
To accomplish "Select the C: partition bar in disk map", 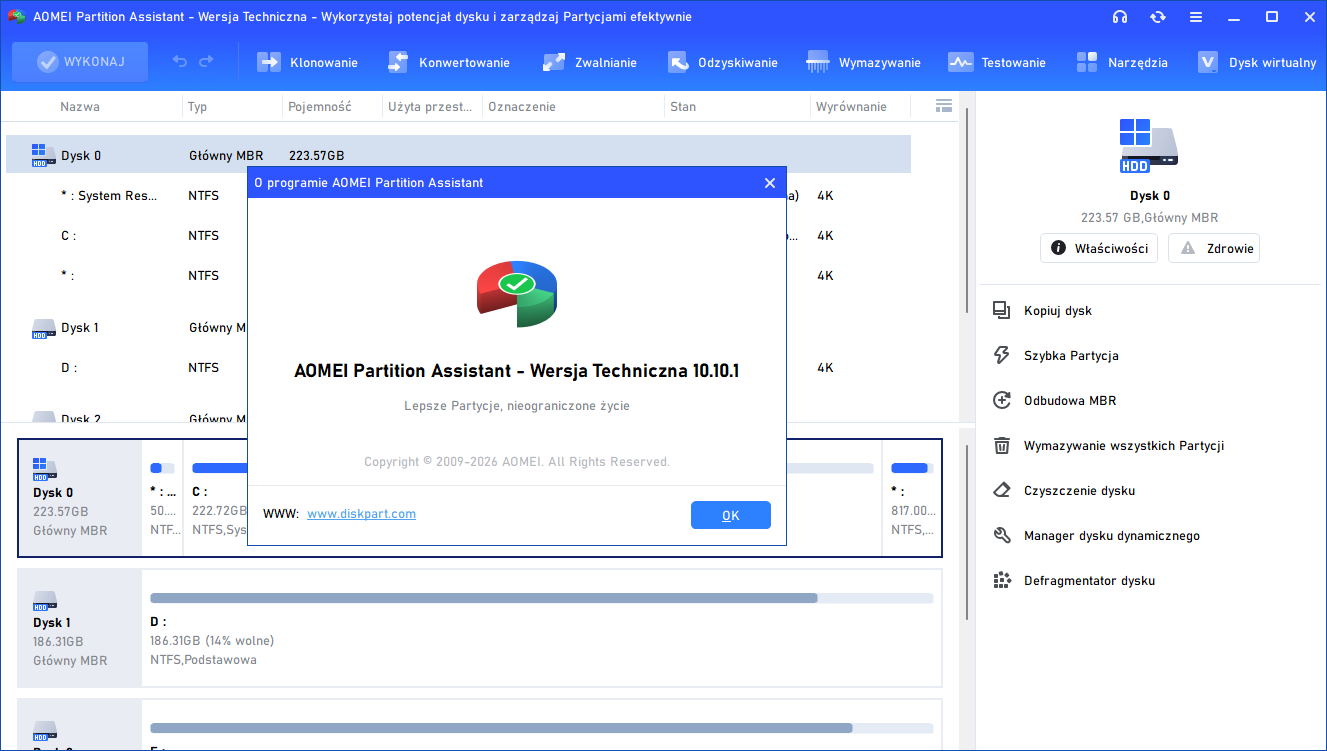I will [532, 468].
